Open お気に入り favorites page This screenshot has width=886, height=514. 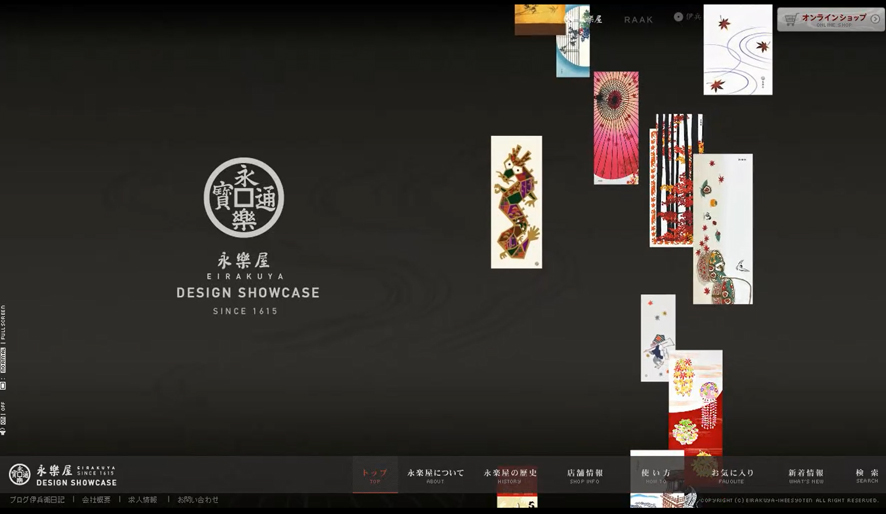pyautogui.click(x=732, y=476)
